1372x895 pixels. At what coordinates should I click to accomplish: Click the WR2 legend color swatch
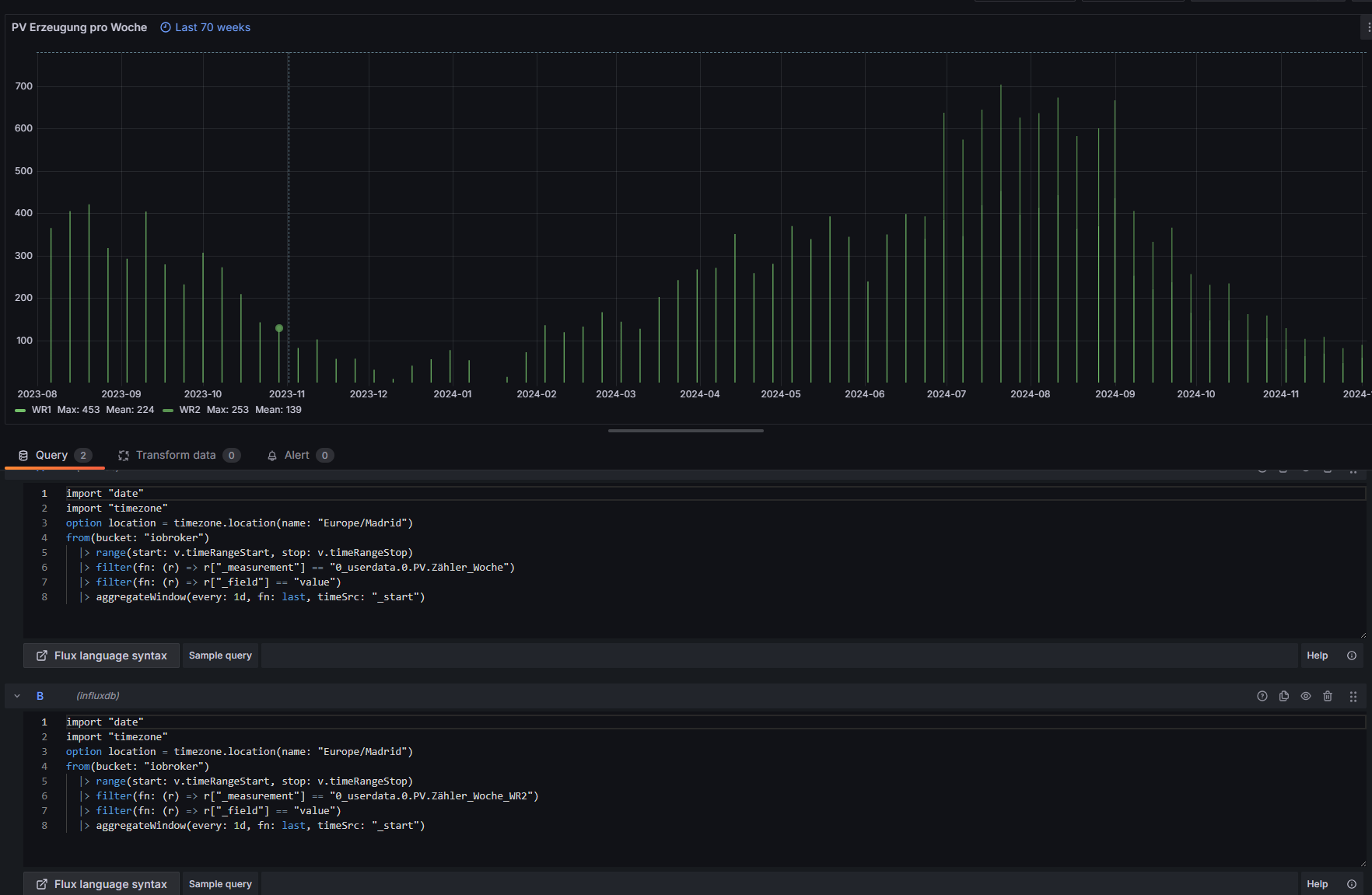(168, 410)
